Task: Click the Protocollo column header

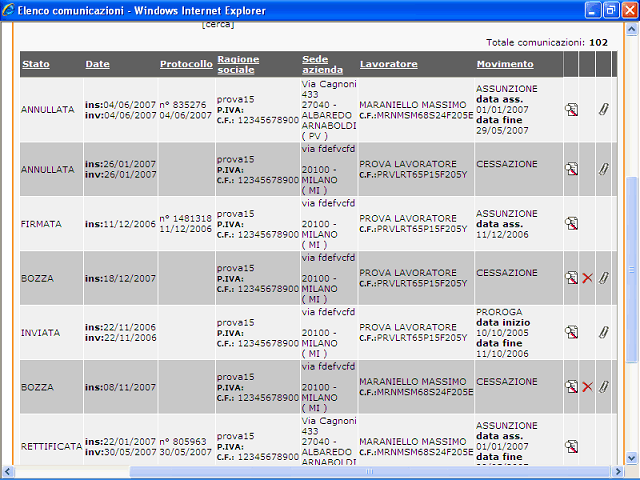Action: pos(186,64)
